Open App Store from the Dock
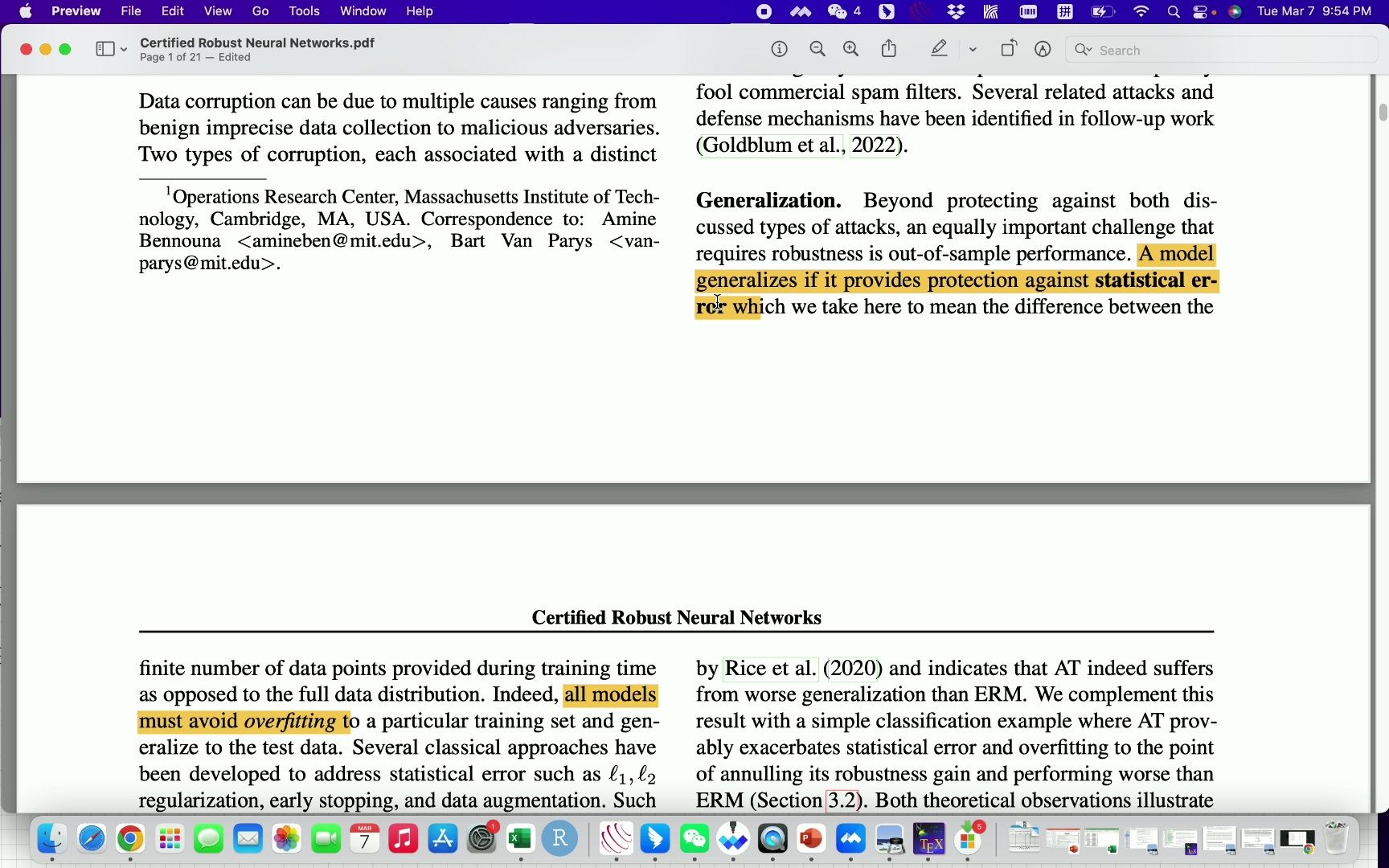Screen dimensions: 1389x868 (x=443, y=839)
